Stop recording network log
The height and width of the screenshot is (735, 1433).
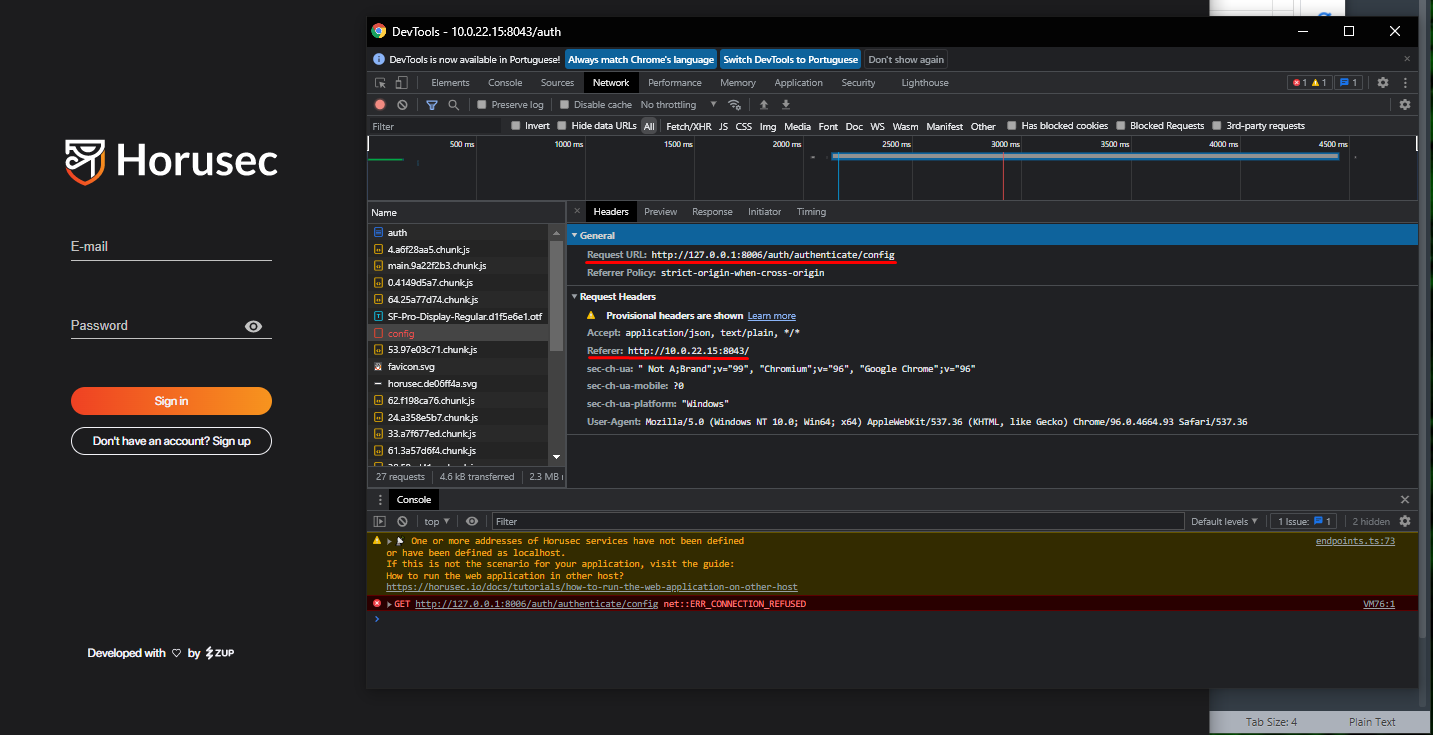pyautogui.click(x=380, y=104)
